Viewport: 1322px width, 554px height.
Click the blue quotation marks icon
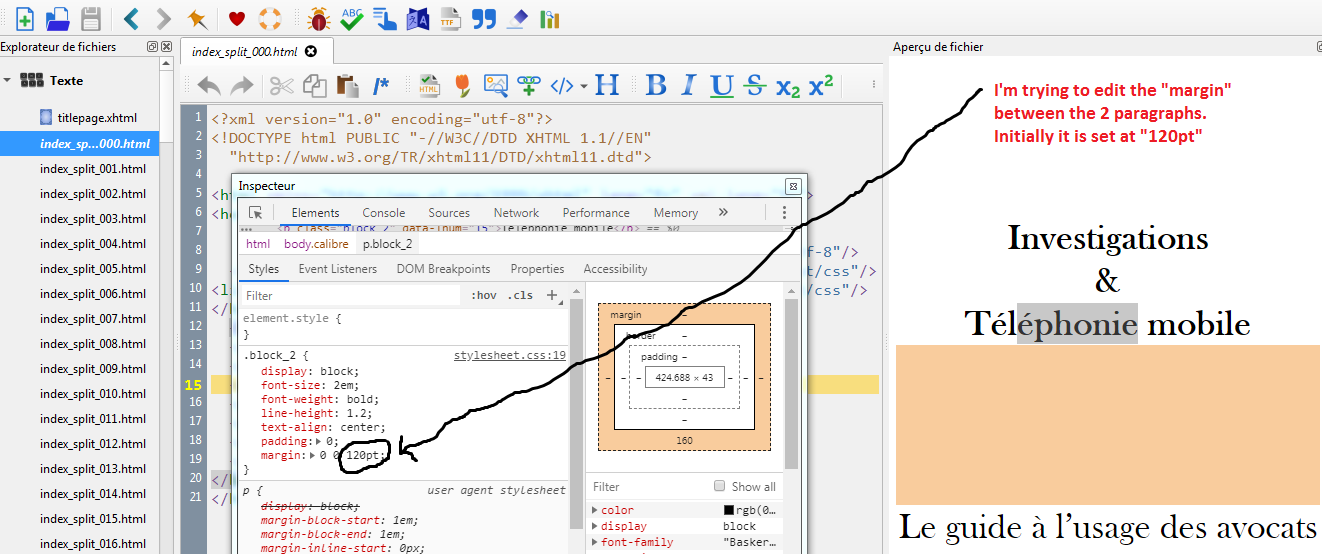coord(484,18)
